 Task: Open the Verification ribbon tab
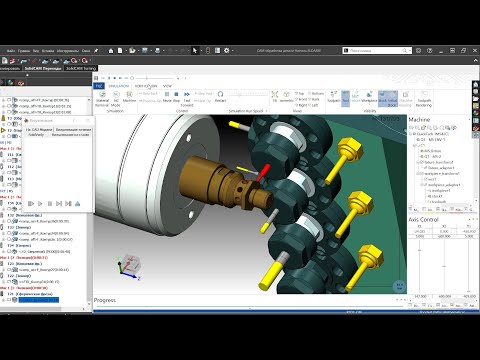(146, 86)
